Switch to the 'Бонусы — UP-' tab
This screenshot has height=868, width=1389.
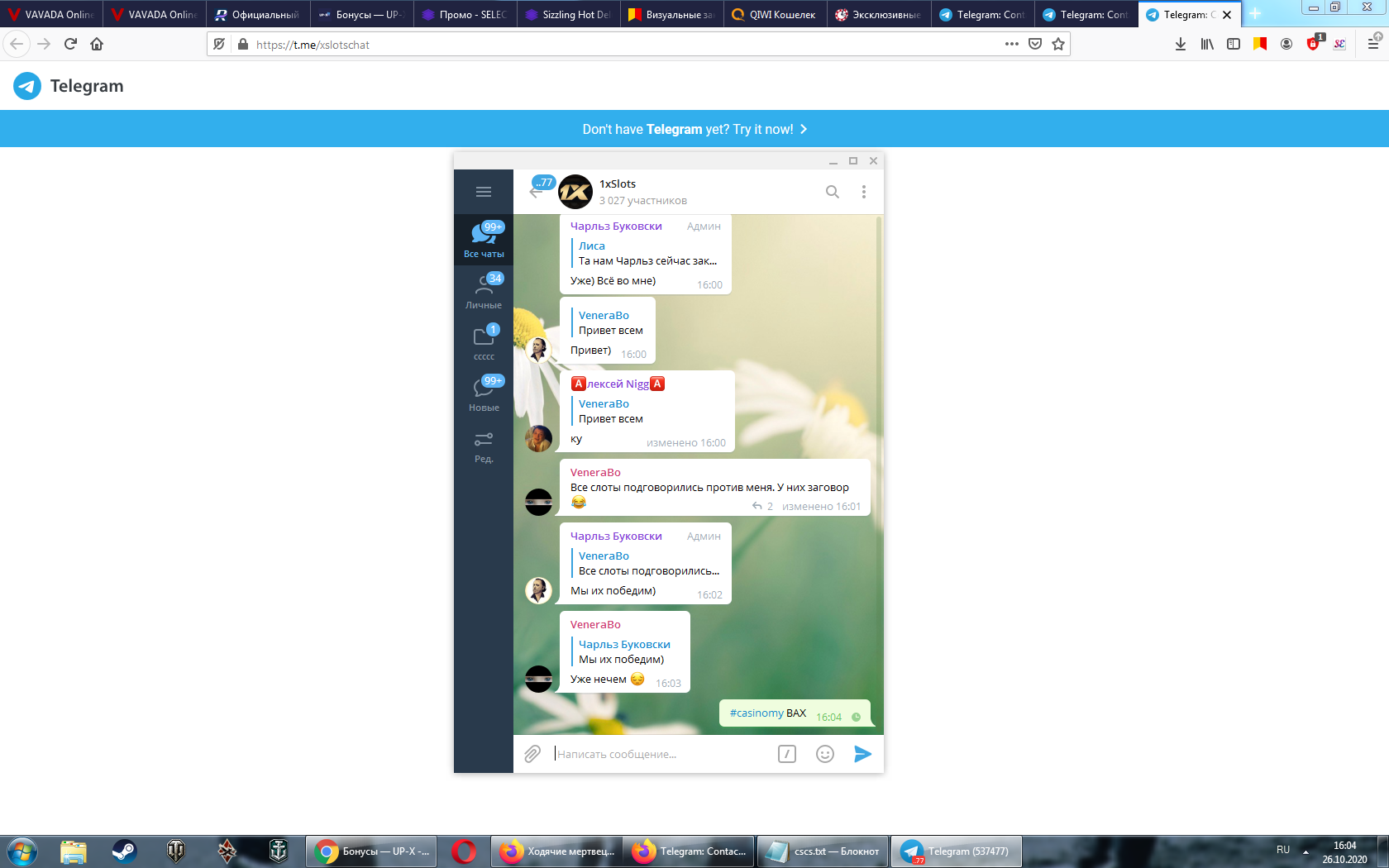[x=361, y=14]
